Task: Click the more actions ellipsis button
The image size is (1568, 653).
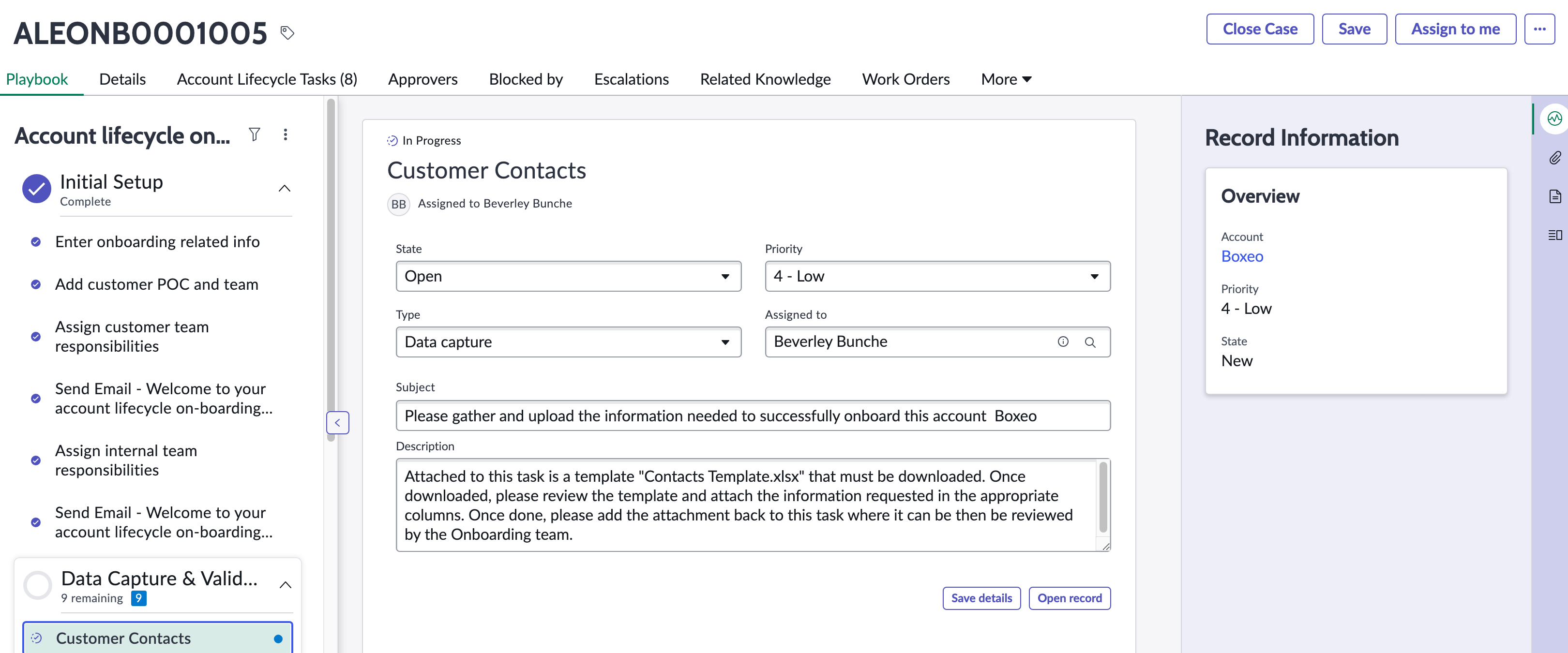Action: 1539,29
